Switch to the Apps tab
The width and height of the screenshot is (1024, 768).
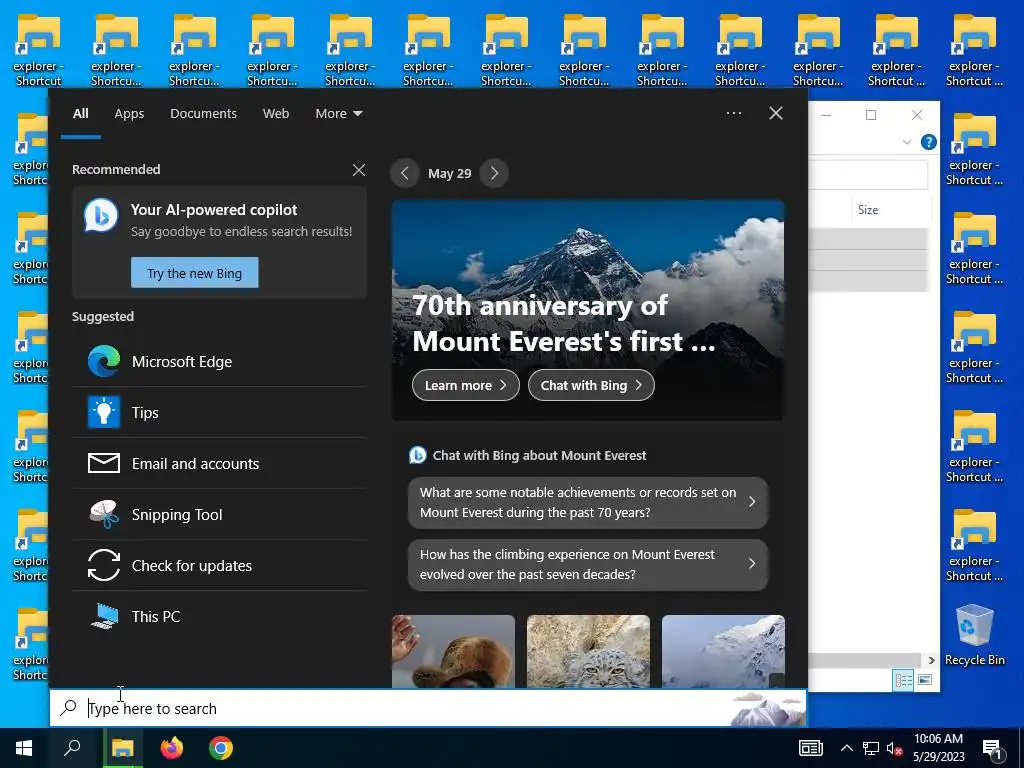129,113
